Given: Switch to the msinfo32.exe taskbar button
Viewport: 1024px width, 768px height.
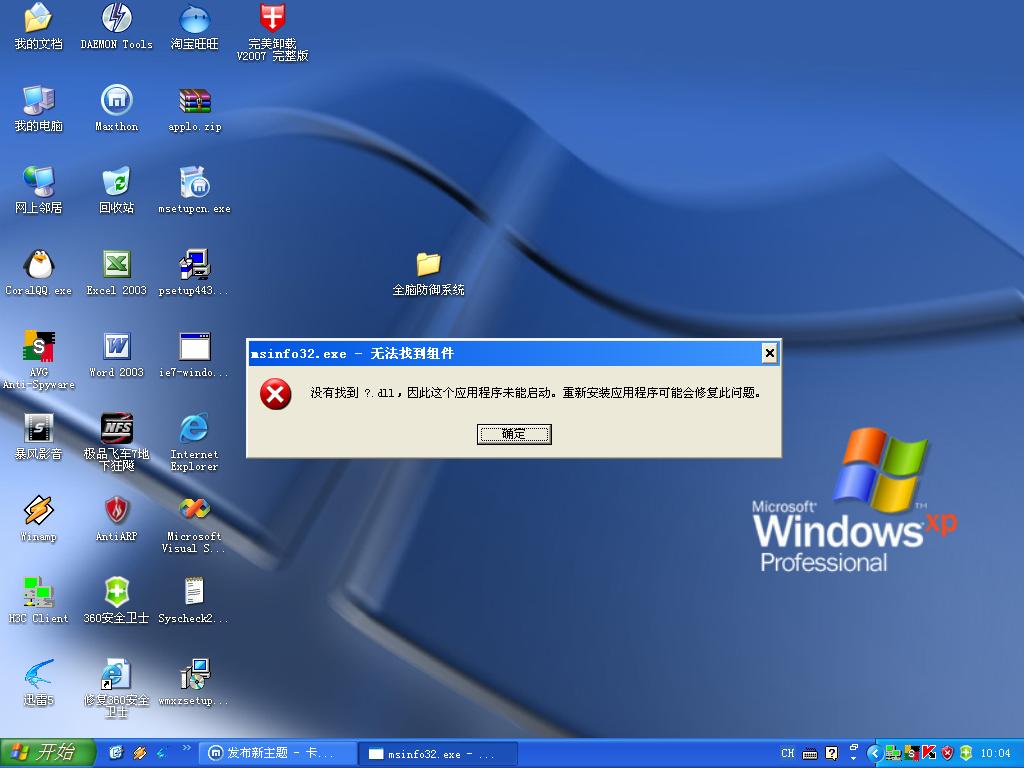Looking at the screenshot, I should coord(438,754).
